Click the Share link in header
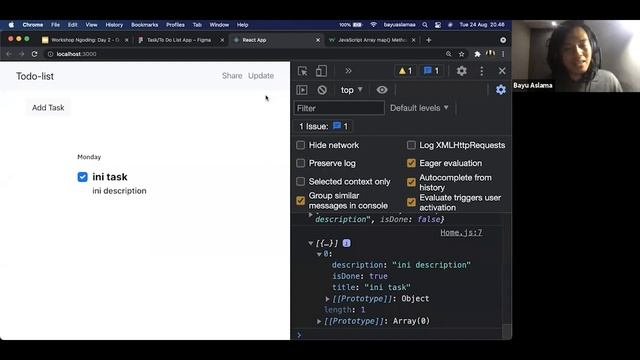 click(x=232, y=76)
